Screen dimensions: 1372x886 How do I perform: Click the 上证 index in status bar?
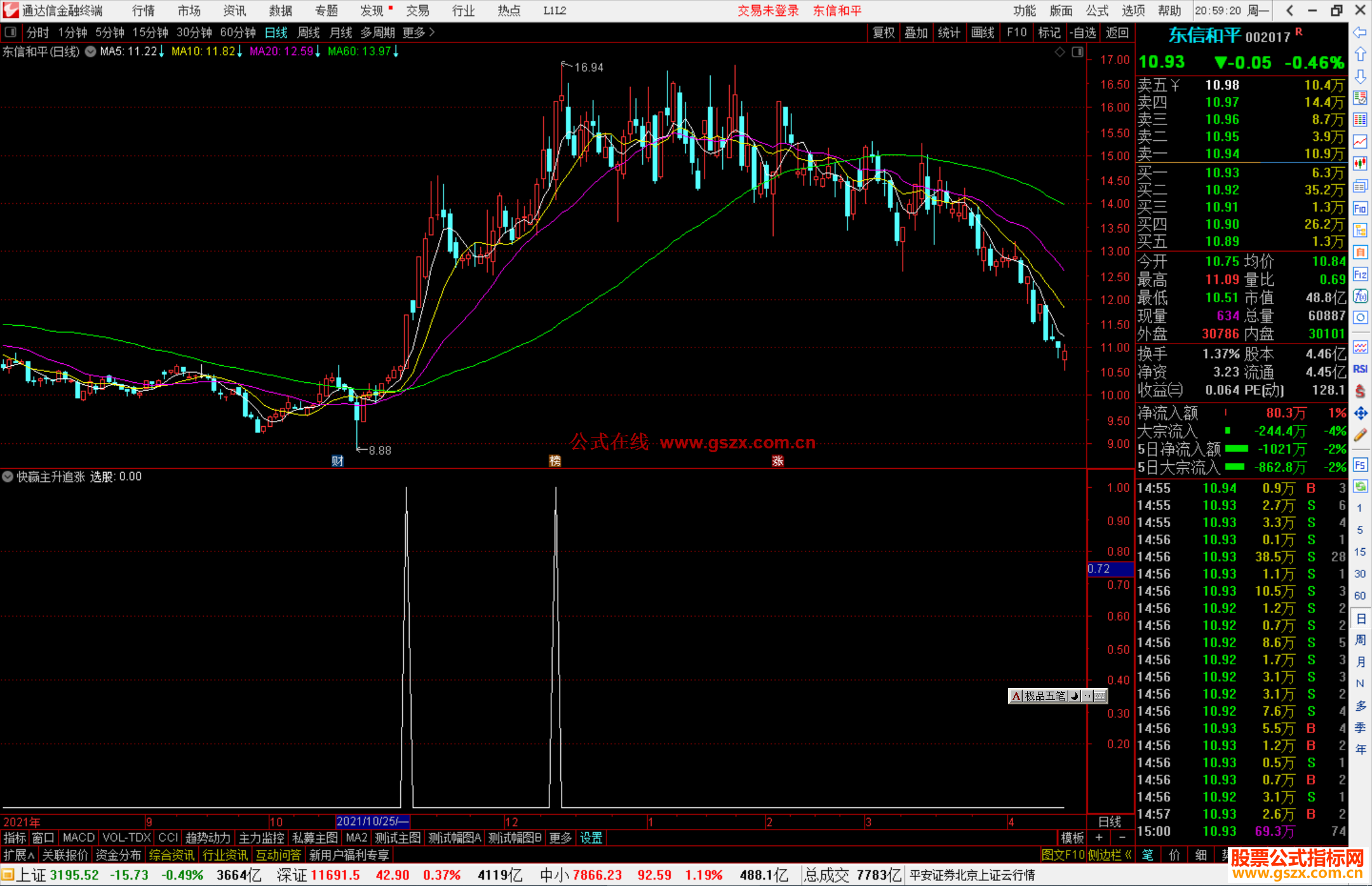coord(31,875)
